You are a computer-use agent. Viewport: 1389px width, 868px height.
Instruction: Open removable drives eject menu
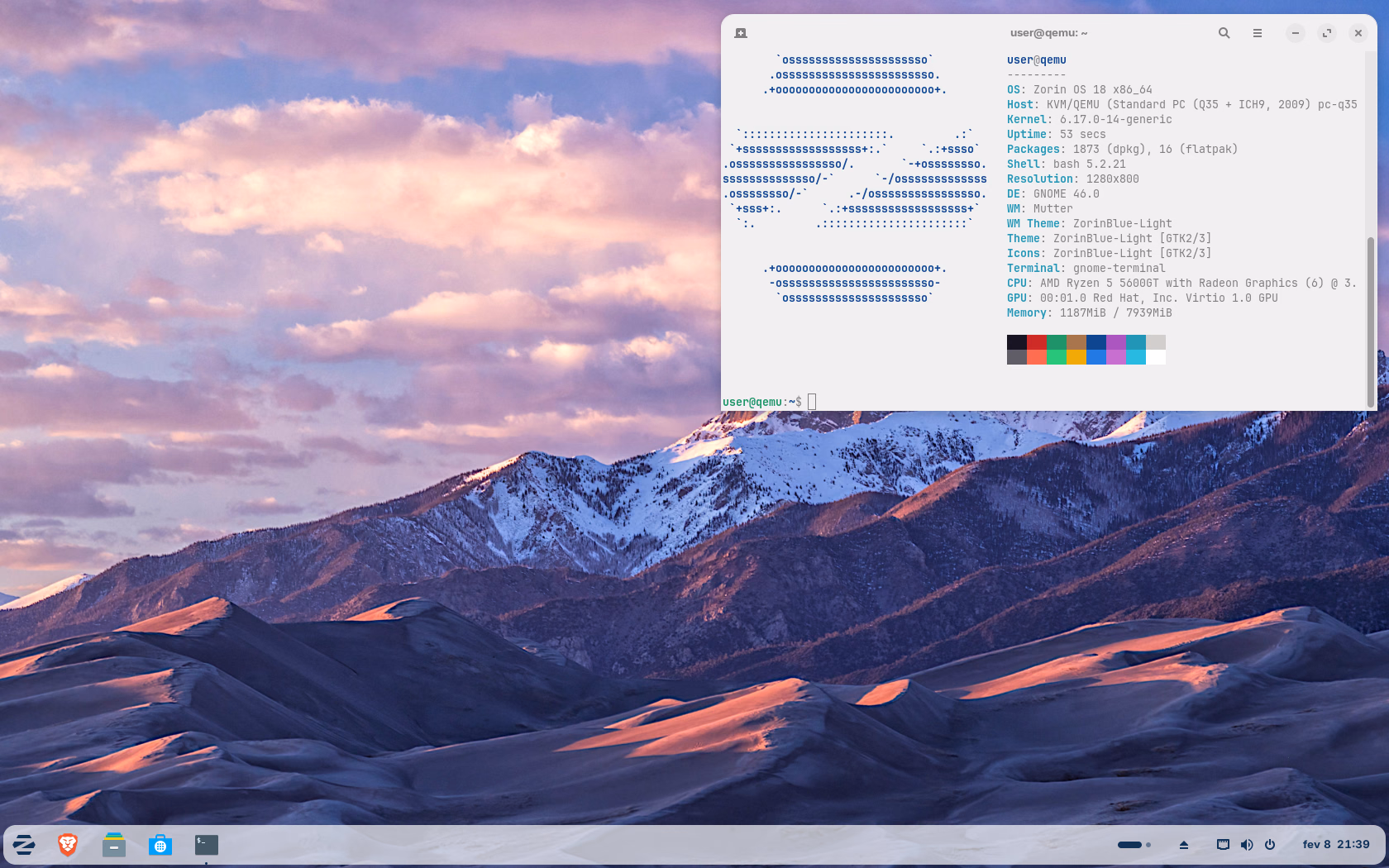[1184, 845]
